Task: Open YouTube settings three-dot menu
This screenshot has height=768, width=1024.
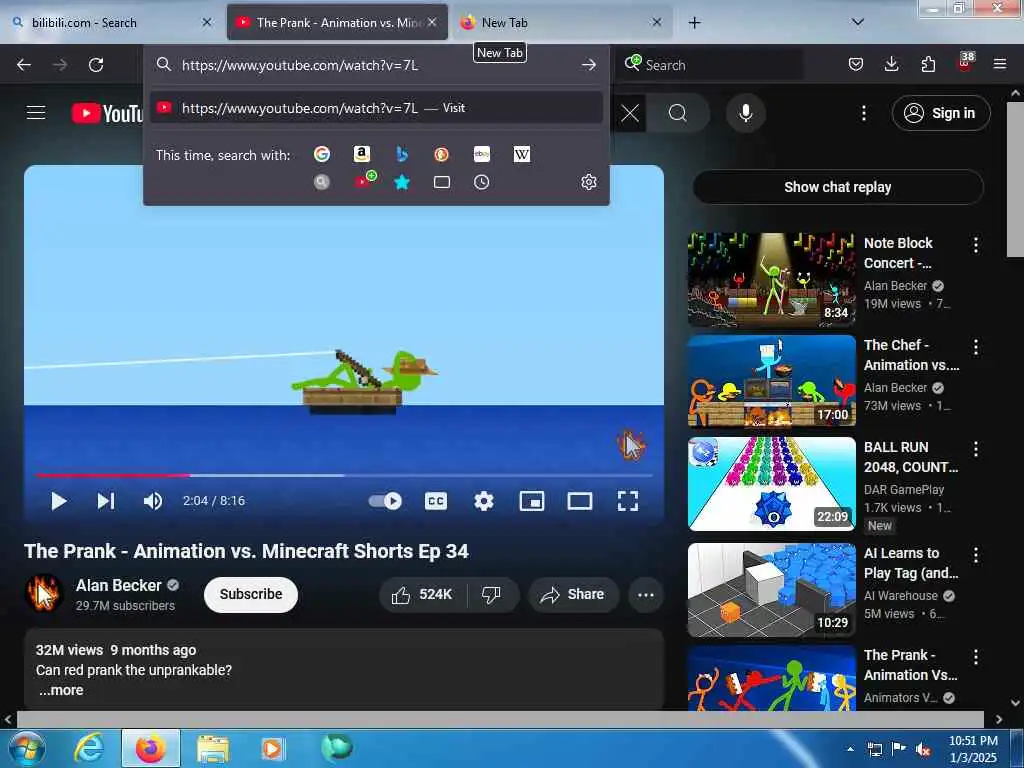Action: coord(863,113)
